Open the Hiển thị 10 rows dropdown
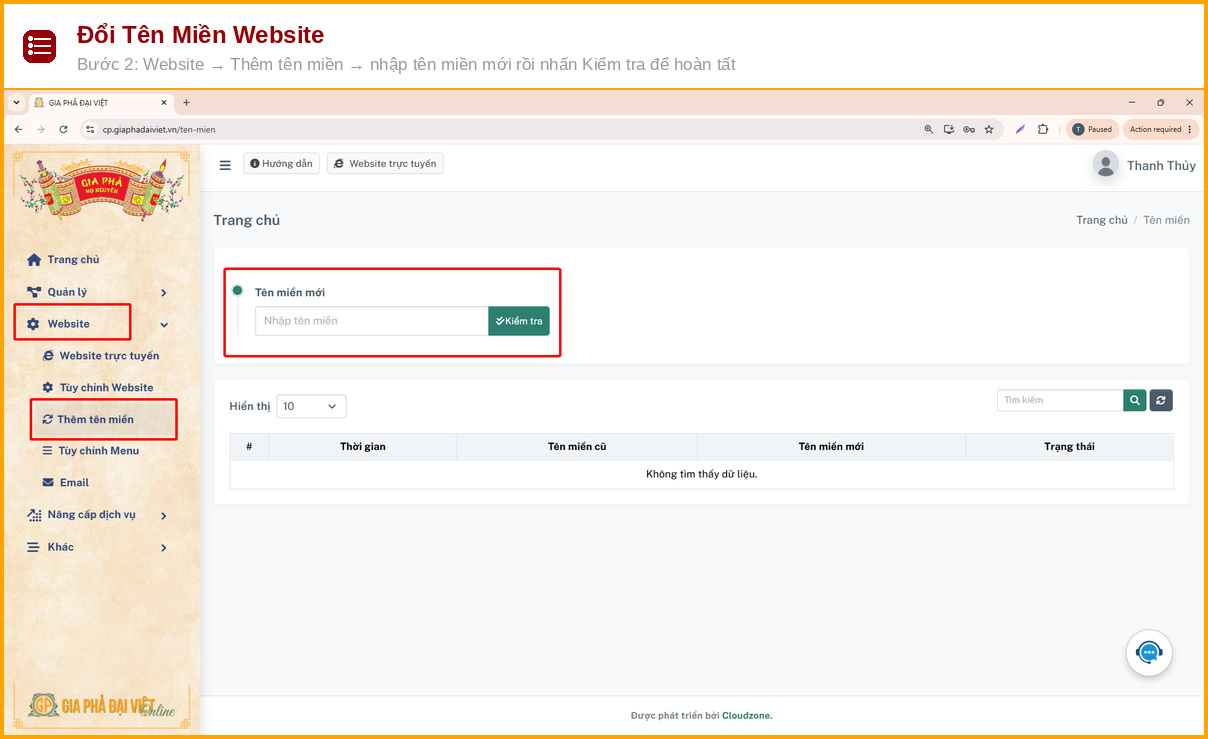1208x739 pixels. 311,406
